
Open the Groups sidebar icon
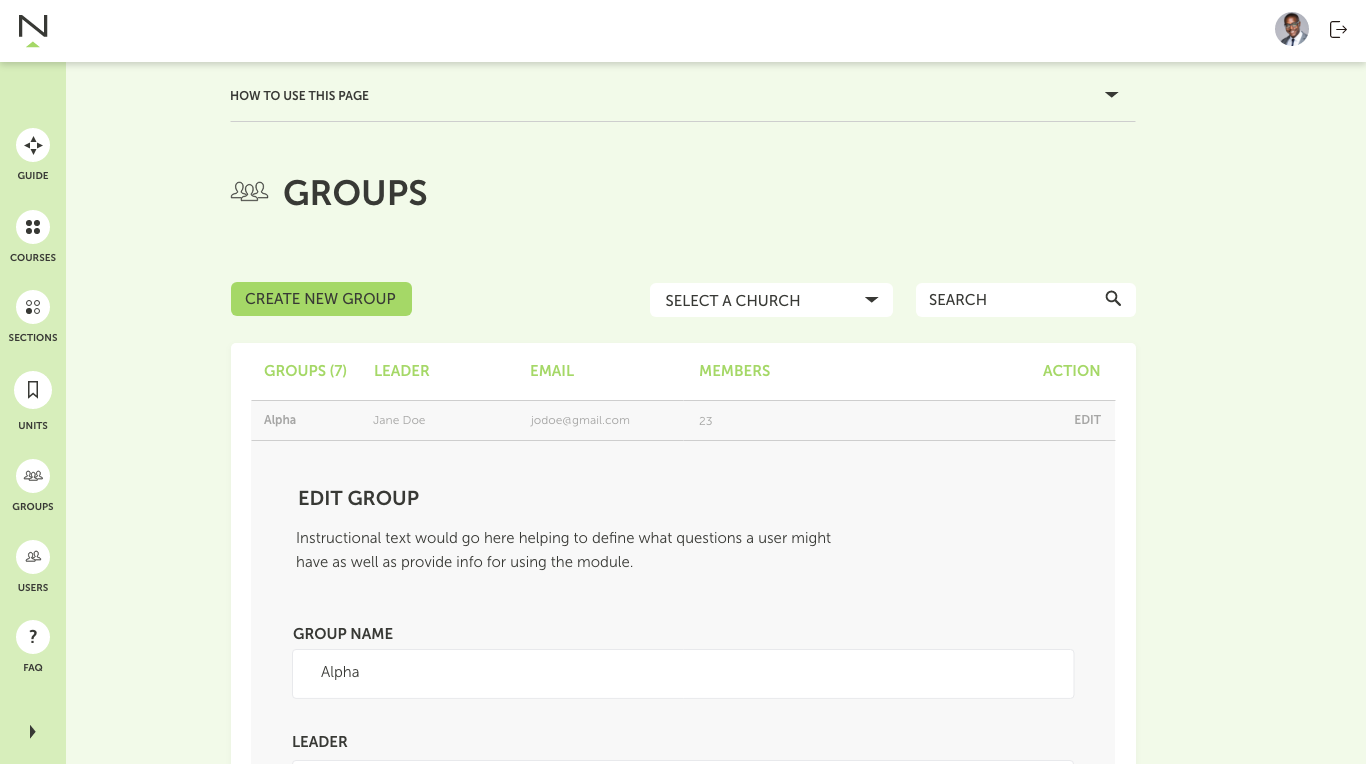point(33,476)
